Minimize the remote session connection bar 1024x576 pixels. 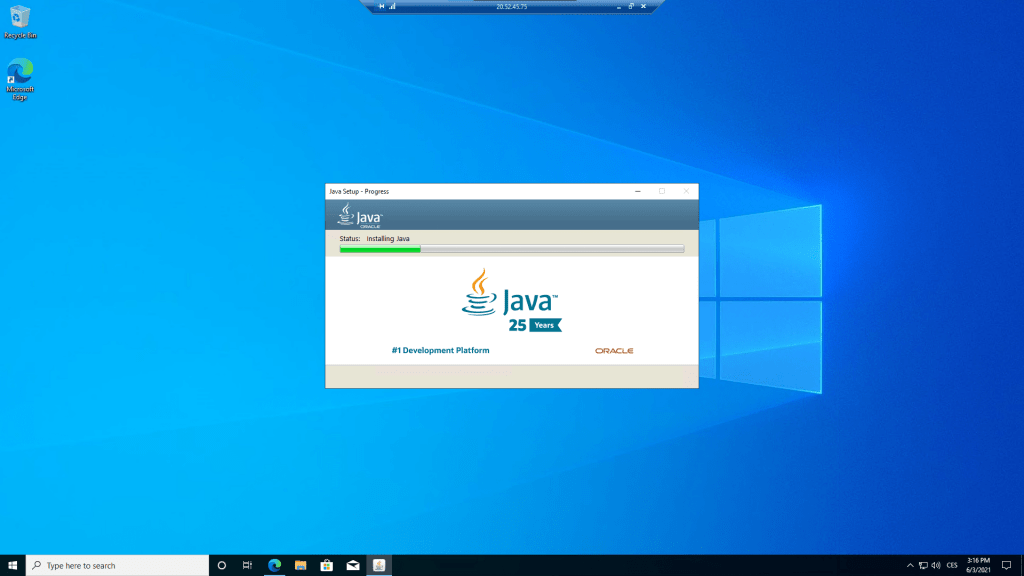click(618, 7)
